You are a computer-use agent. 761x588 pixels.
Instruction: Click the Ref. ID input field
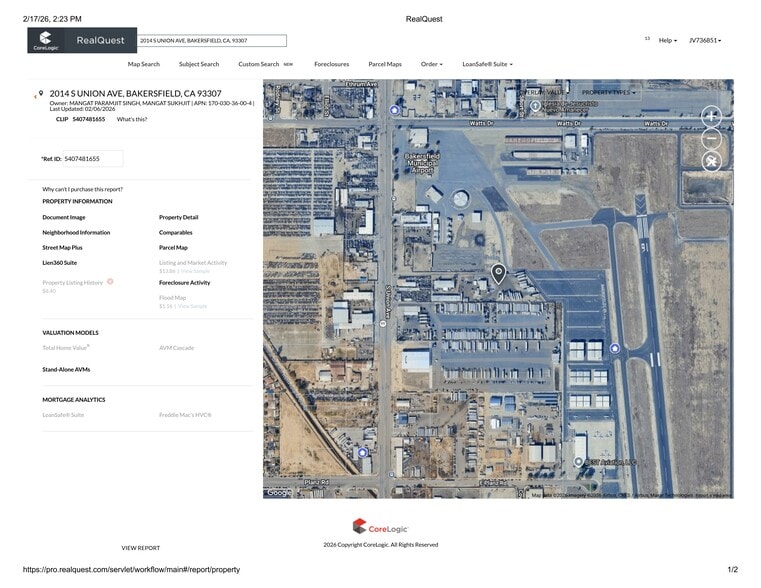click(93, 159)
